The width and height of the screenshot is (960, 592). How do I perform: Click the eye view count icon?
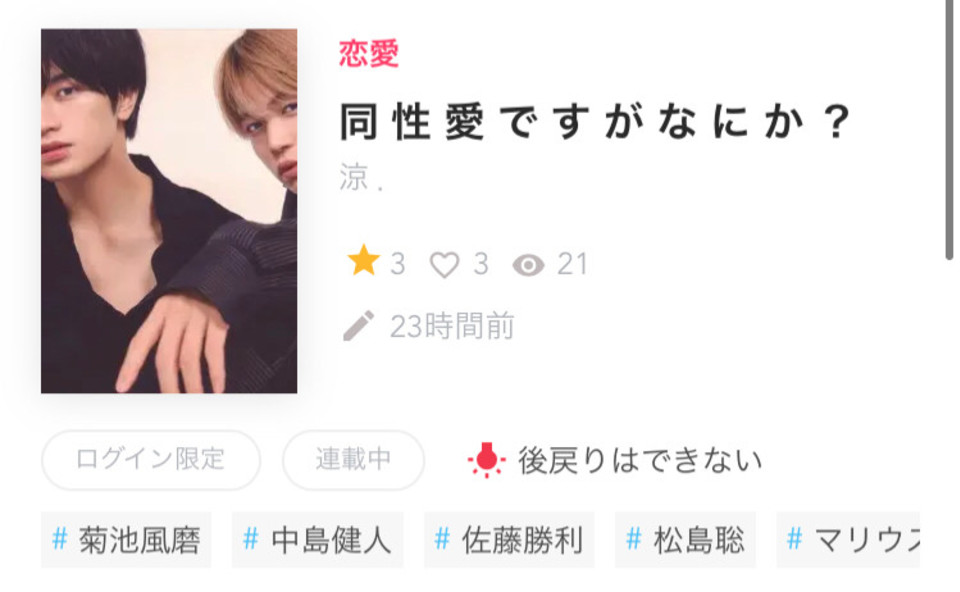[528, 266]
